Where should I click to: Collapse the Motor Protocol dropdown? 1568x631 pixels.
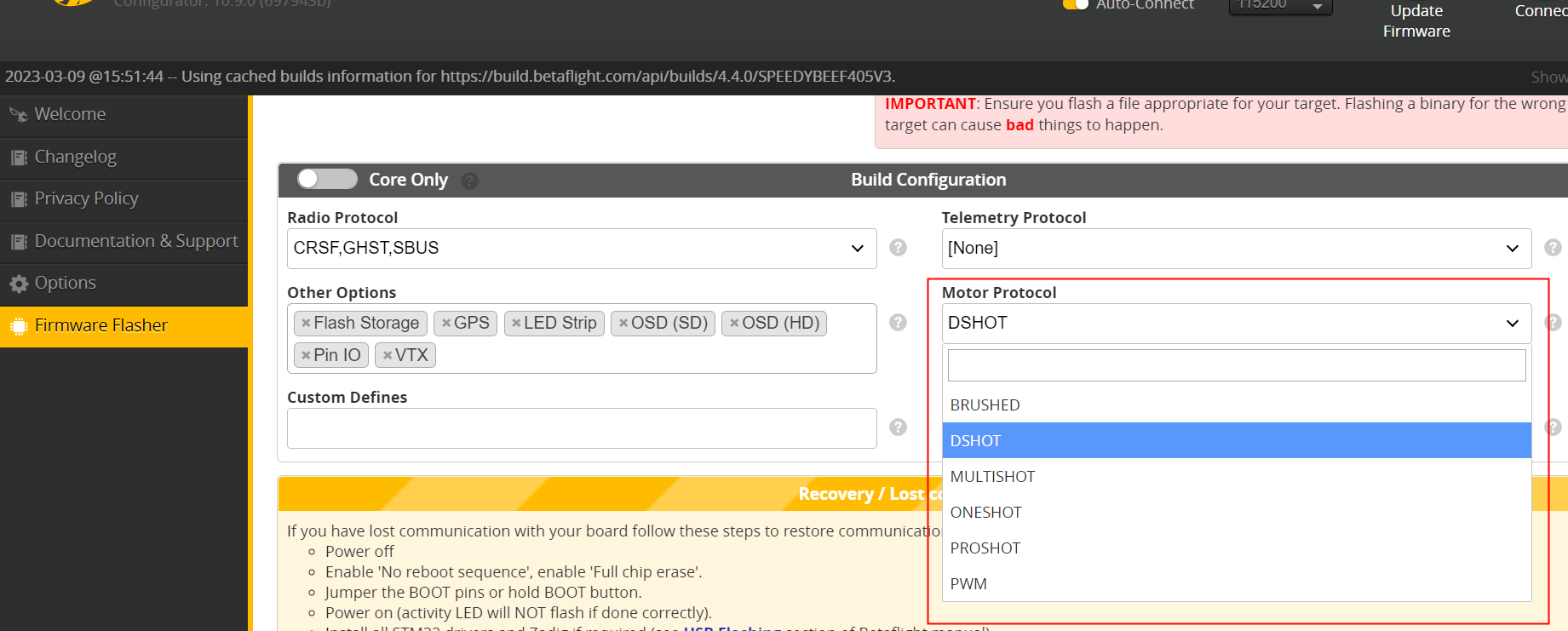pyautogui.click(x=1237, y=324)
